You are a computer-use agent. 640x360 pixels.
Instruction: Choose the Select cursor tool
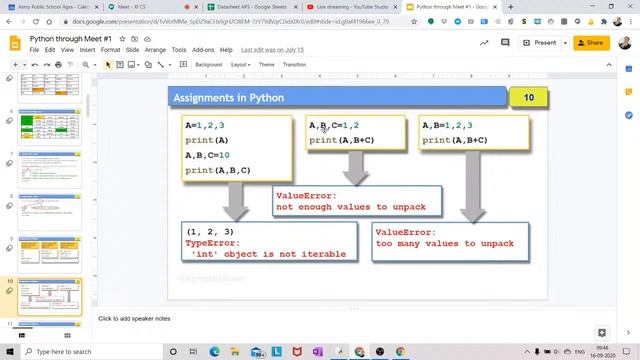click(x=108, y=64)
